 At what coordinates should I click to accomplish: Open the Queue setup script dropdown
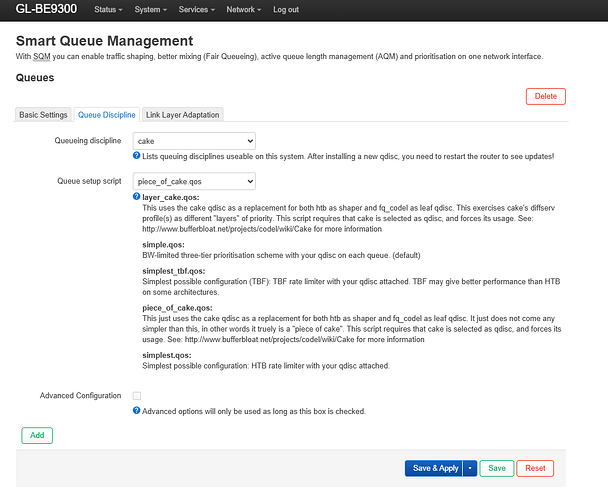click(194, 182)
